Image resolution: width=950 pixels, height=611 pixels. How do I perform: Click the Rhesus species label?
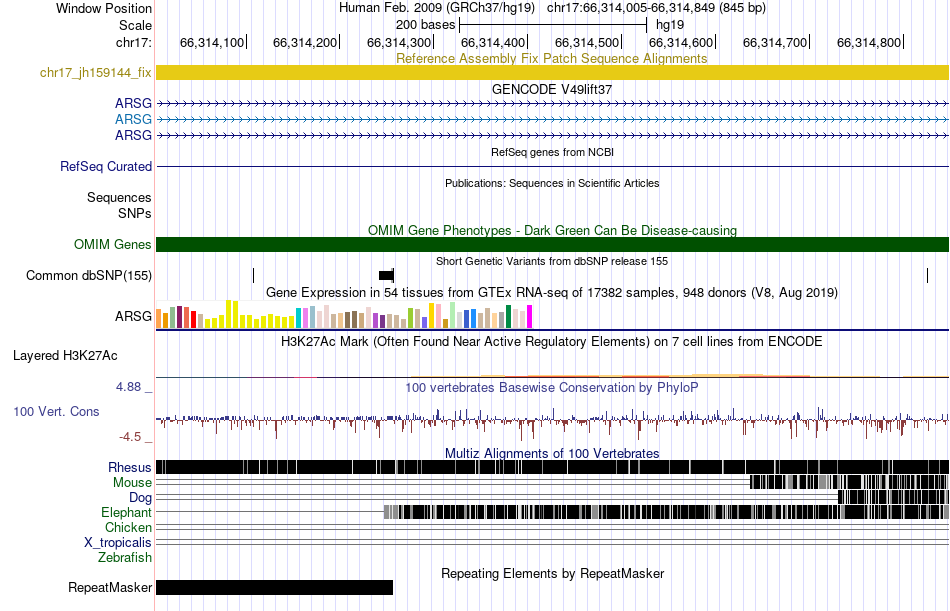pos(130,467)
